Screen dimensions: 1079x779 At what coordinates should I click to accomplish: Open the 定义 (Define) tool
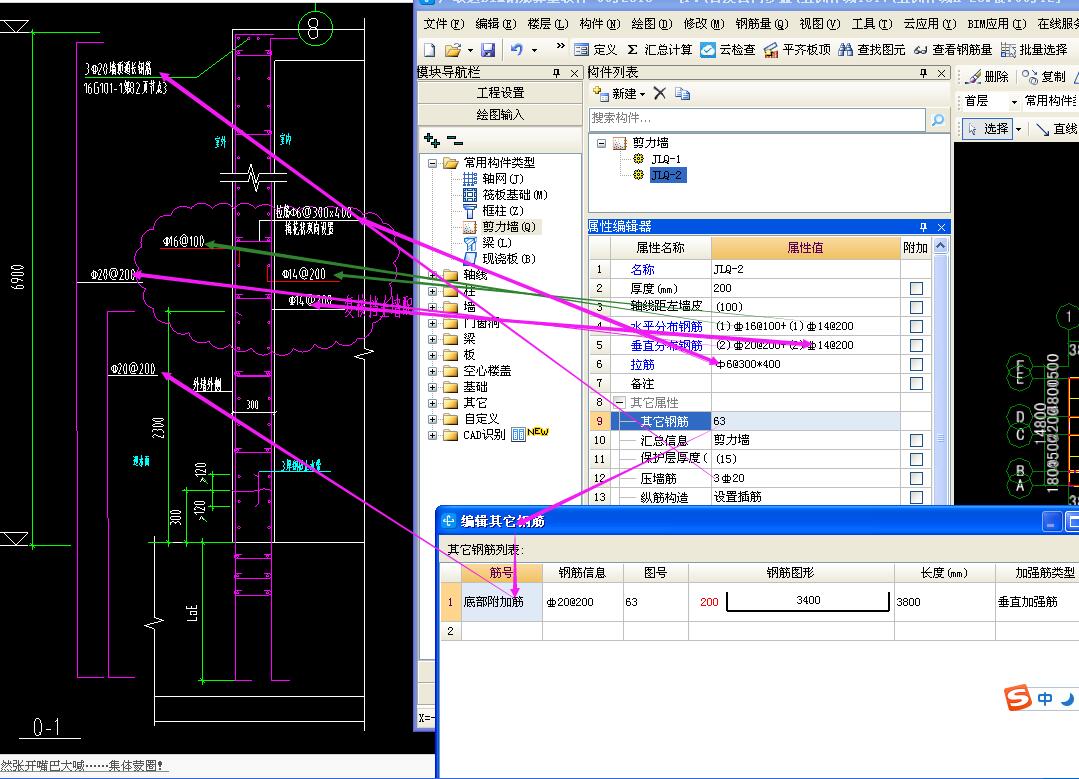(596, 50)
